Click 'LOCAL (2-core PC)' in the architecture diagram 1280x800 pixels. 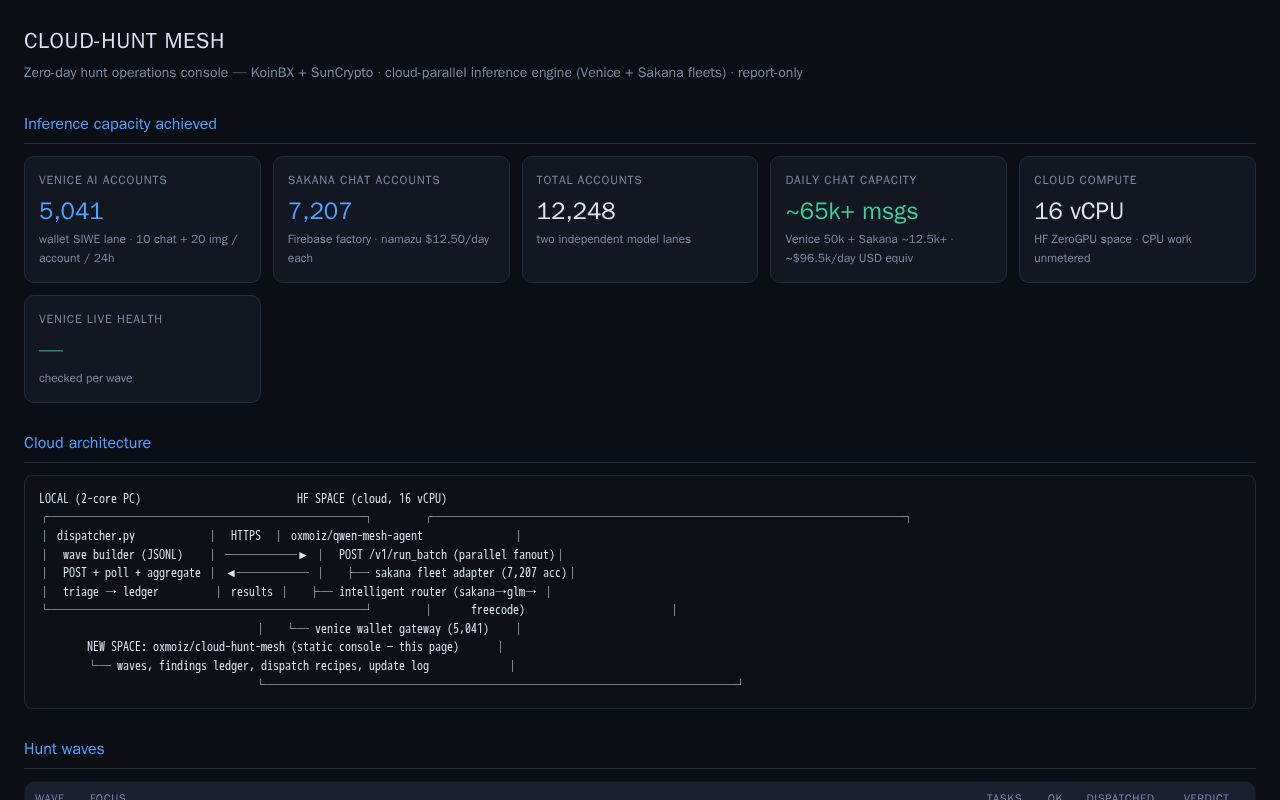coord(90,499)
